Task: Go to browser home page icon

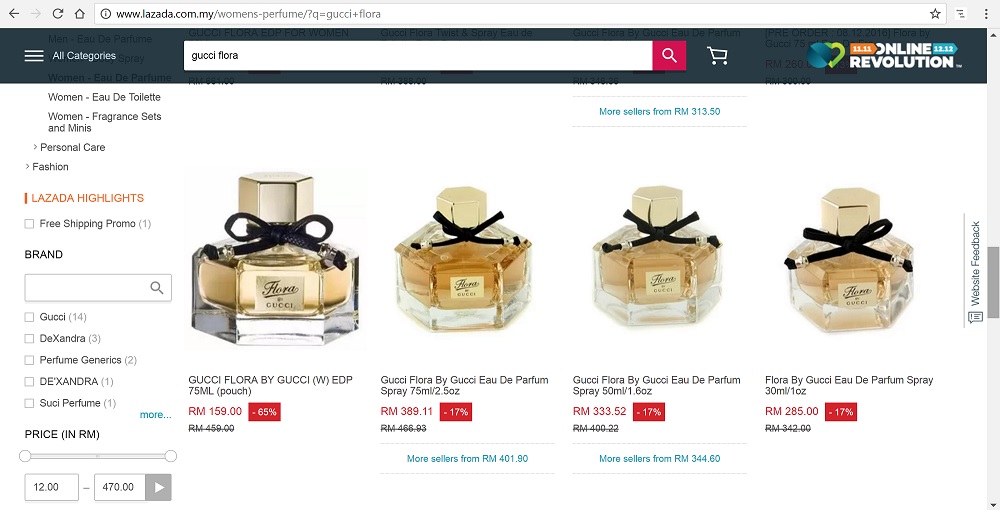Action: point(79,13)
